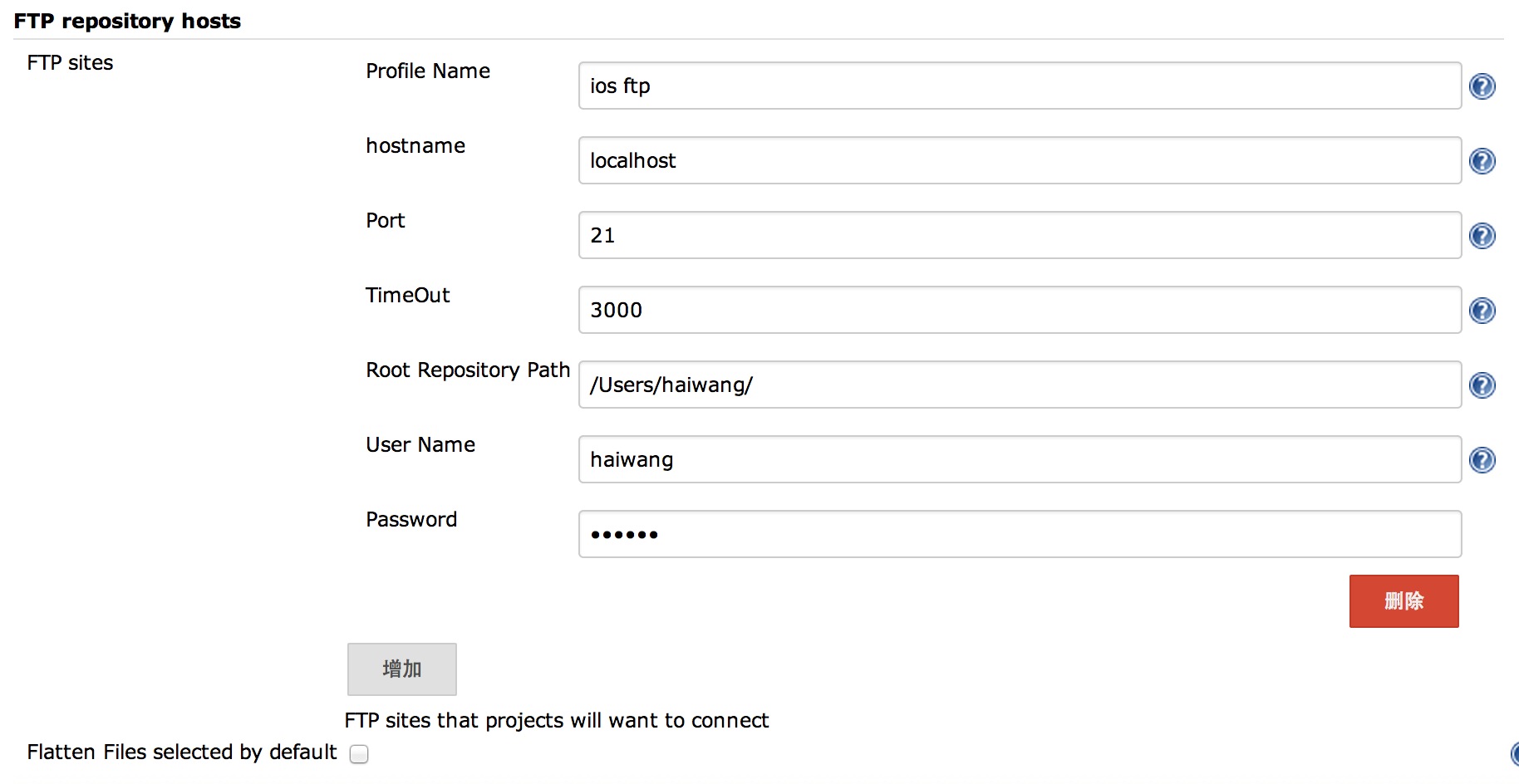Click the 'FTP repository hosts' section heading
The image size is (1519, 784).
127,21
